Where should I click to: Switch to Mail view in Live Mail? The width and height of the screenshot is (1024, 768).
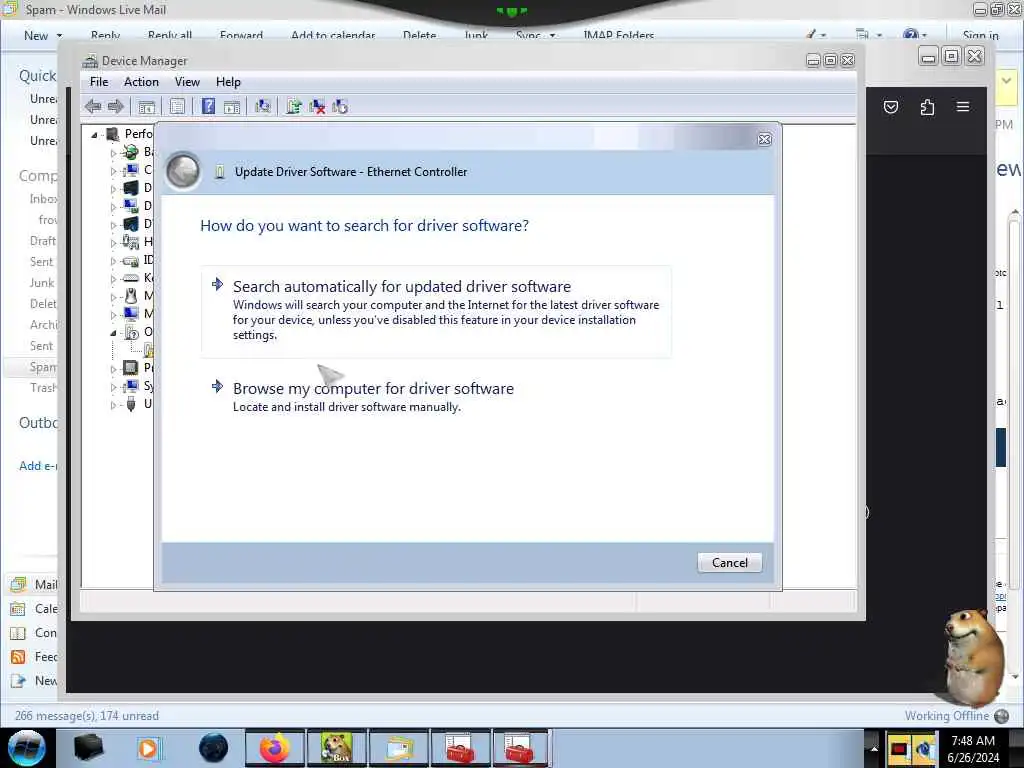click(34, 584)
